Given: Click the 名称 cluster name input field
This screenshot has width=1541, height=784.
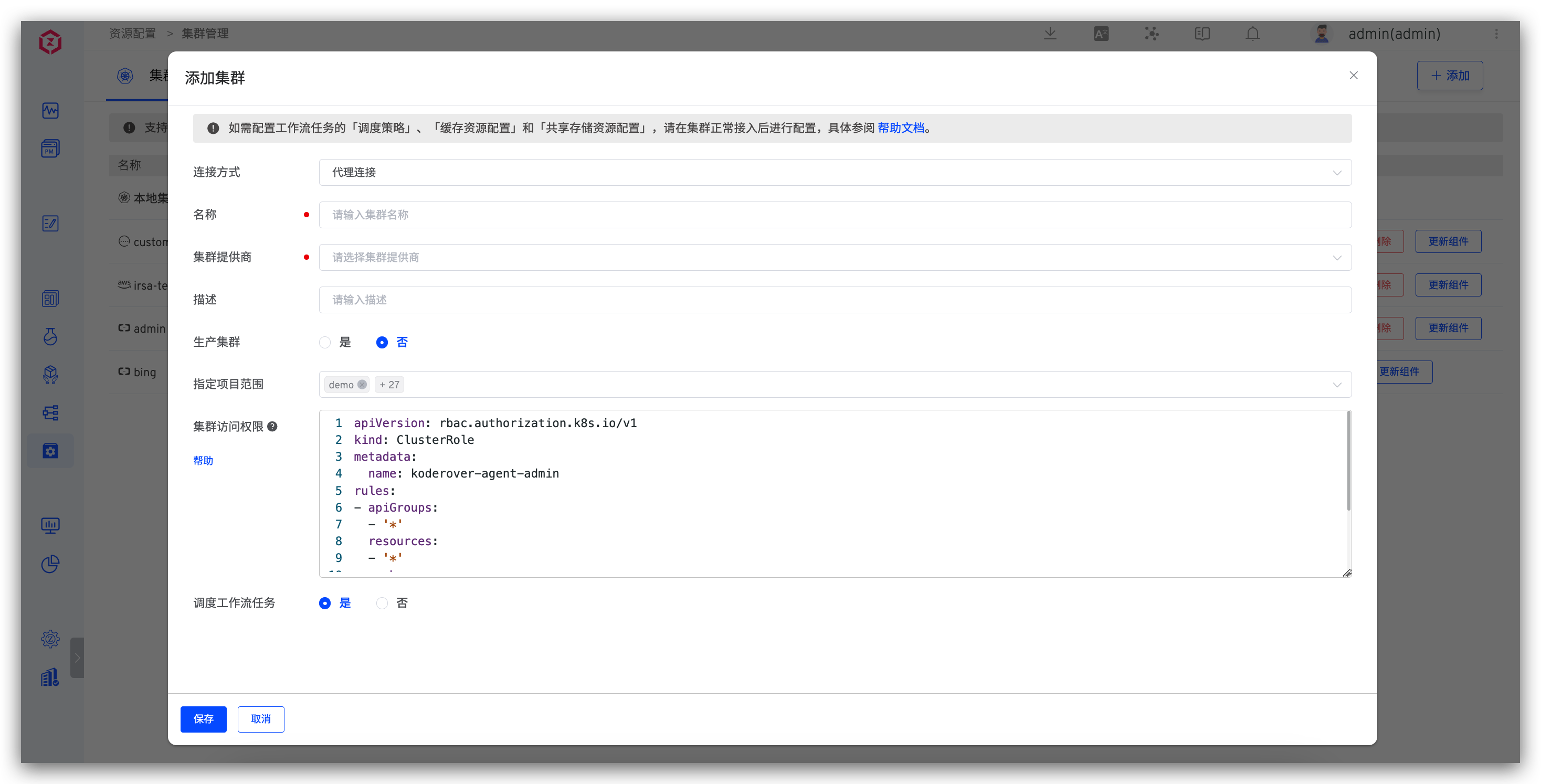Looking at the screenshot, I should click(835, 215).
